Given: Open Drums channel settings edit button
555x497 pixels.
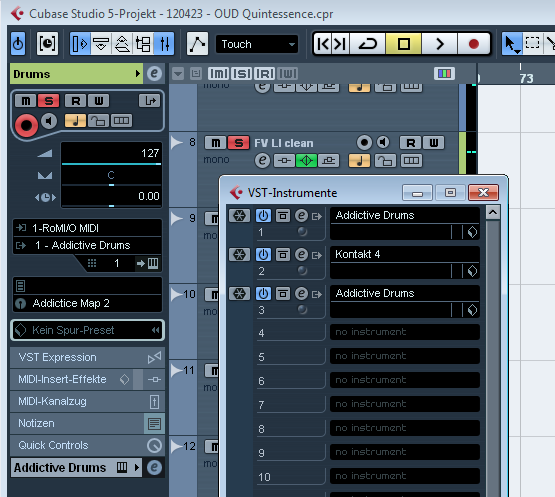Looking at the screenshot, I should point(154,74).
